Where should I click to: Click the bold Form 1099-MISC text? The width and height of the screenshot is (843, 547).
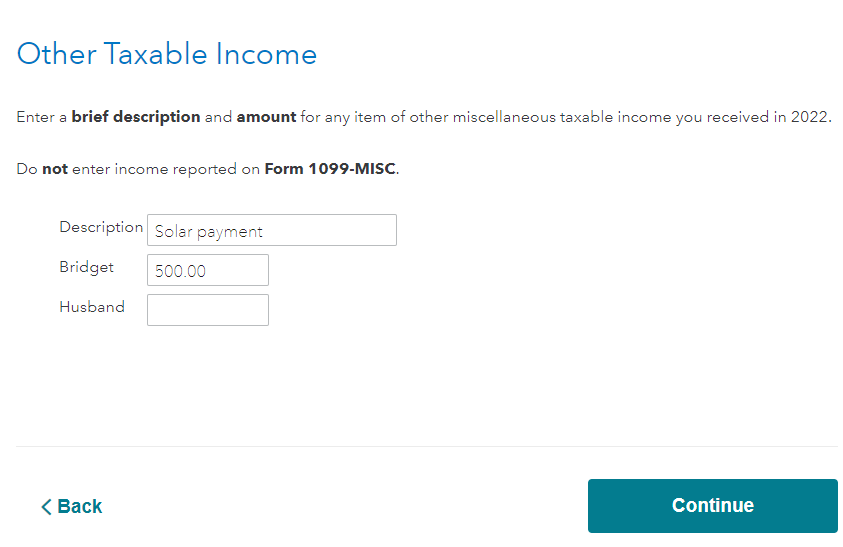[329, 169]
